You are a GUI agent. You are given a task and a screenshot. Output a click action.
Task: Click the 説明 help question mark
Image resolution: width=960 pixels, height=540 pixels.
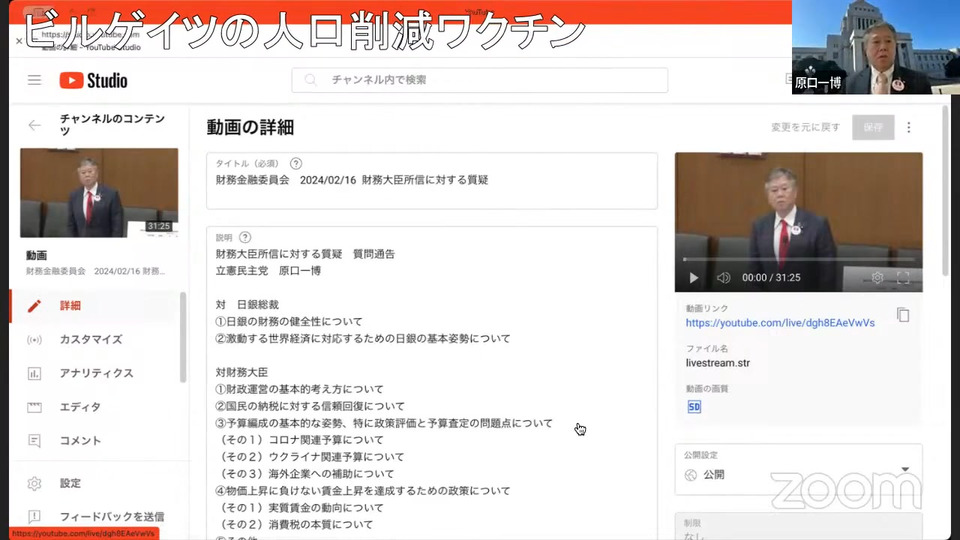pyautogui.click(x=245, y=238)
